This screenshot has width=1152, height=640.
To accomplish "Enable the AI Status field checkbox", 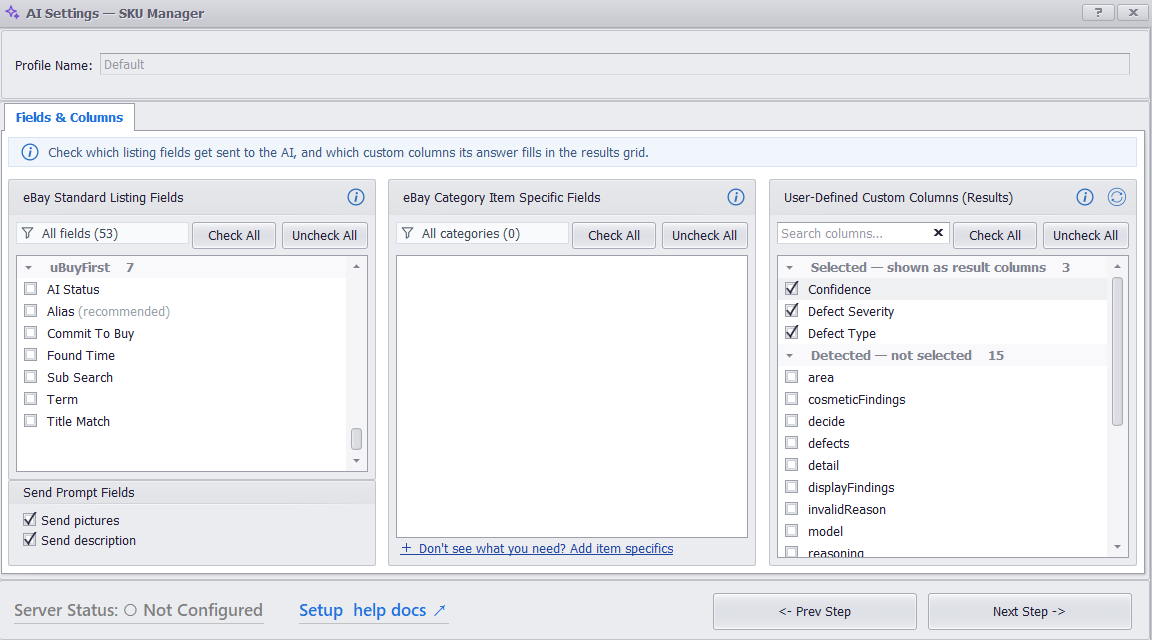I will (31, 289).
